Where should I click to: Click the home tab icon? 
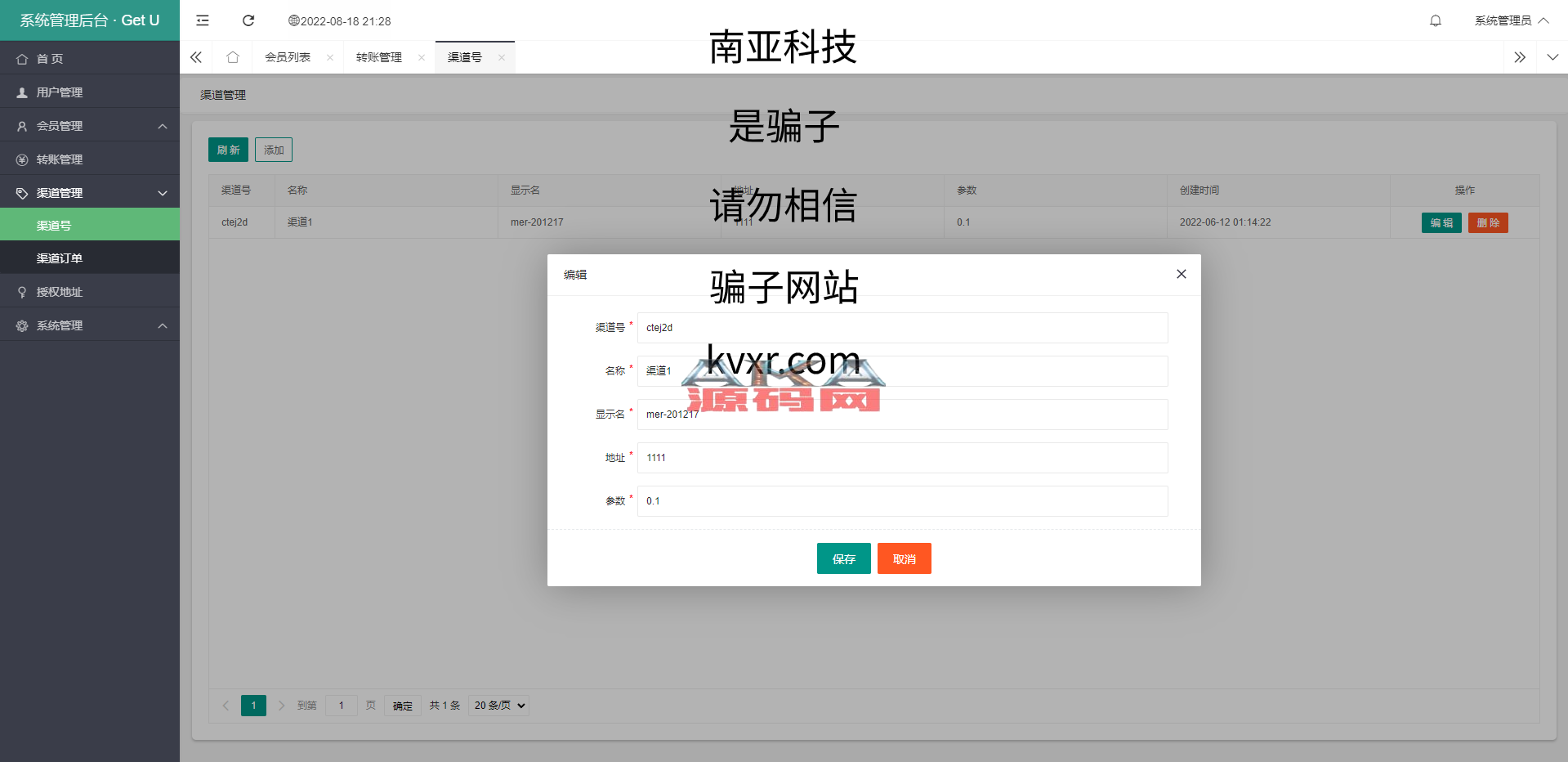(233, 57)
